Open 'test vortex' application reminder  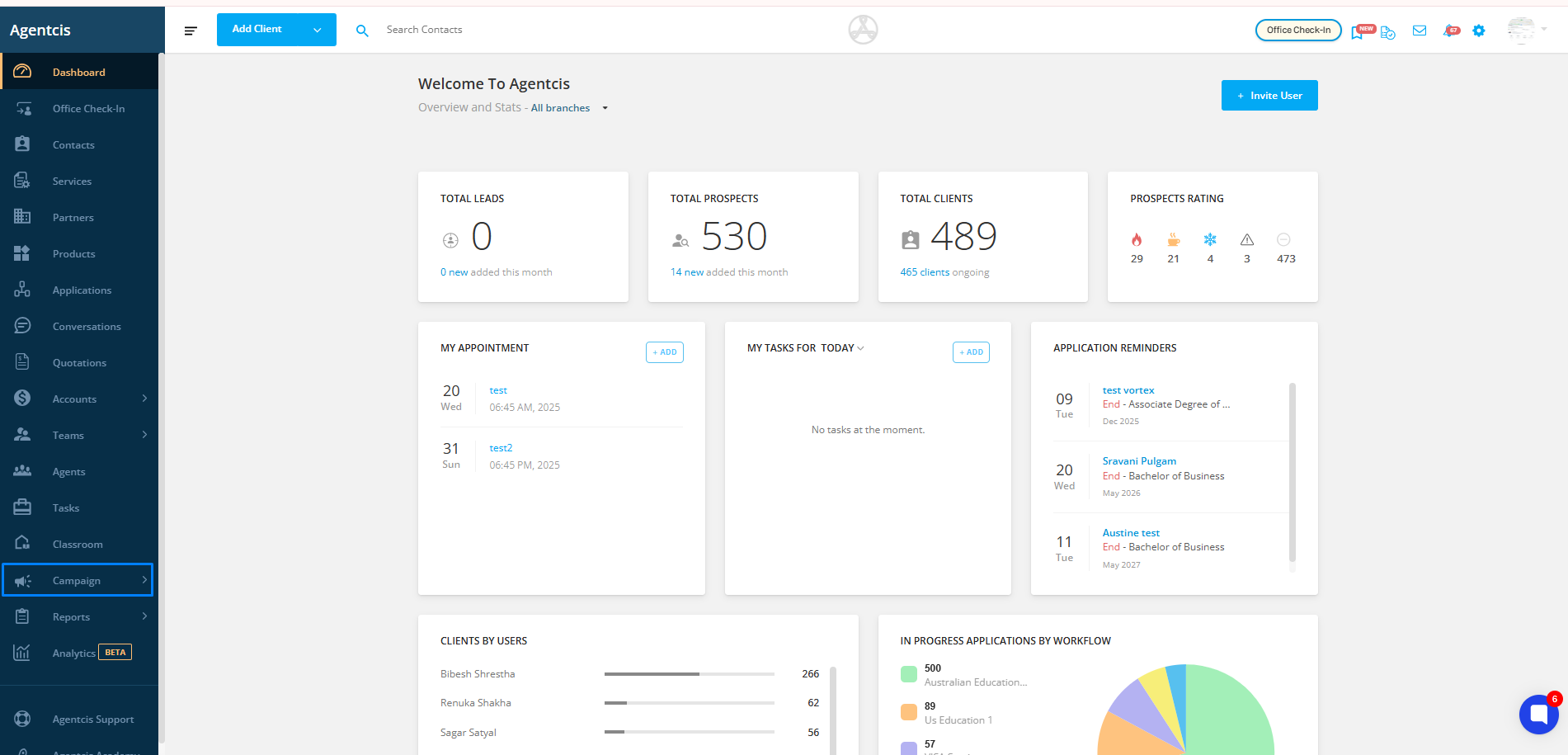click(1128, 390)
